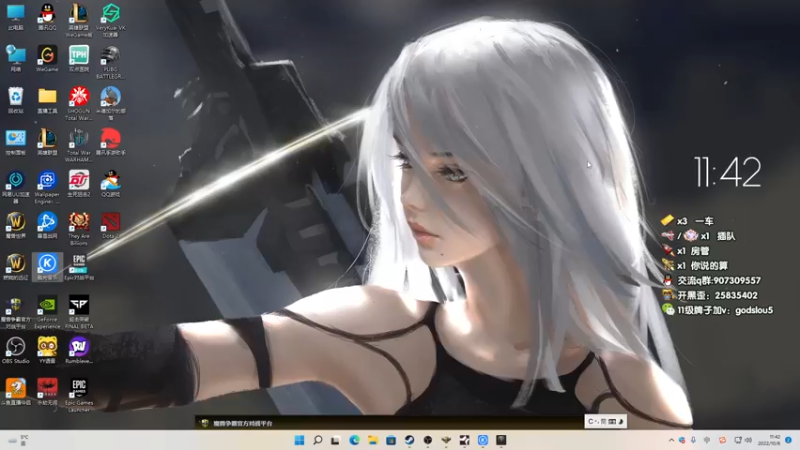Launch VeryKuai VK accelerator
Screen dimensions: 800x450
pos(111,20)
